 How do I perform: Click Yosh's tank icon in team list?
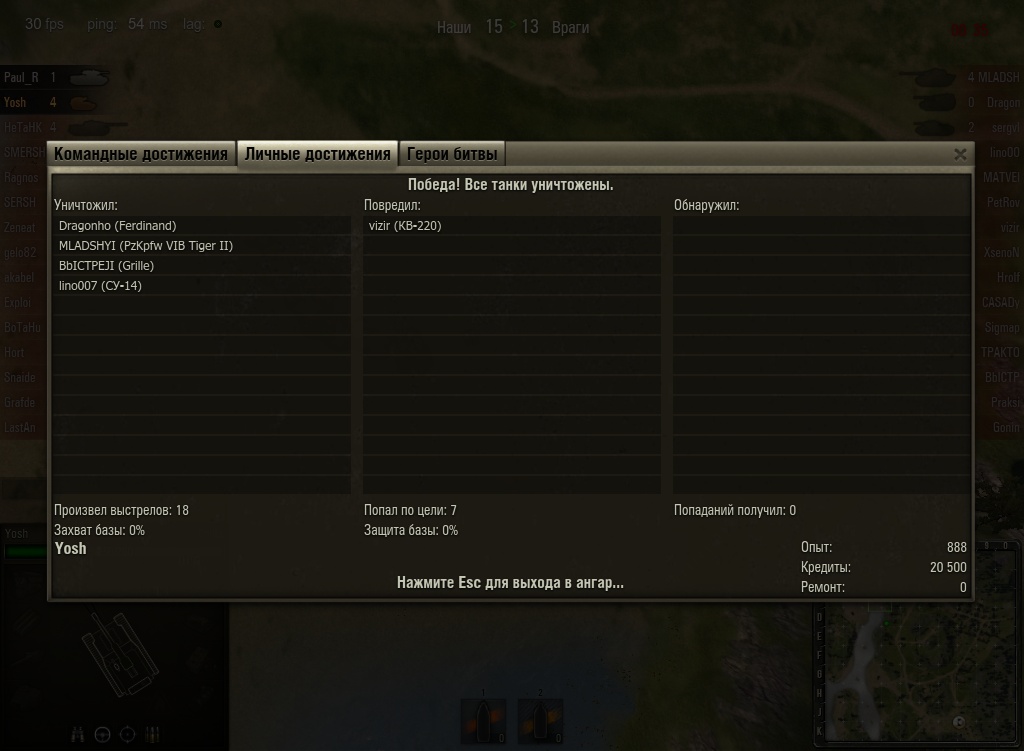pyautogui.click(x=82, y=103)
